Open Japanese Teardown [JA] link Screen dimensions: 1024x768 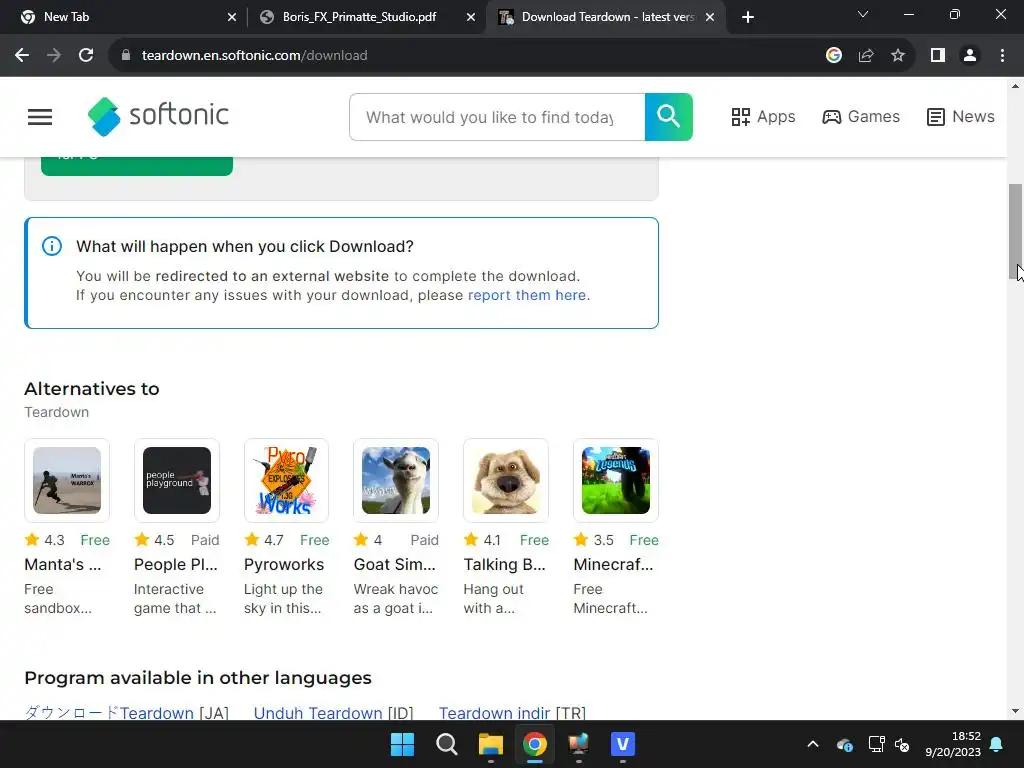(x=127, y=712)
